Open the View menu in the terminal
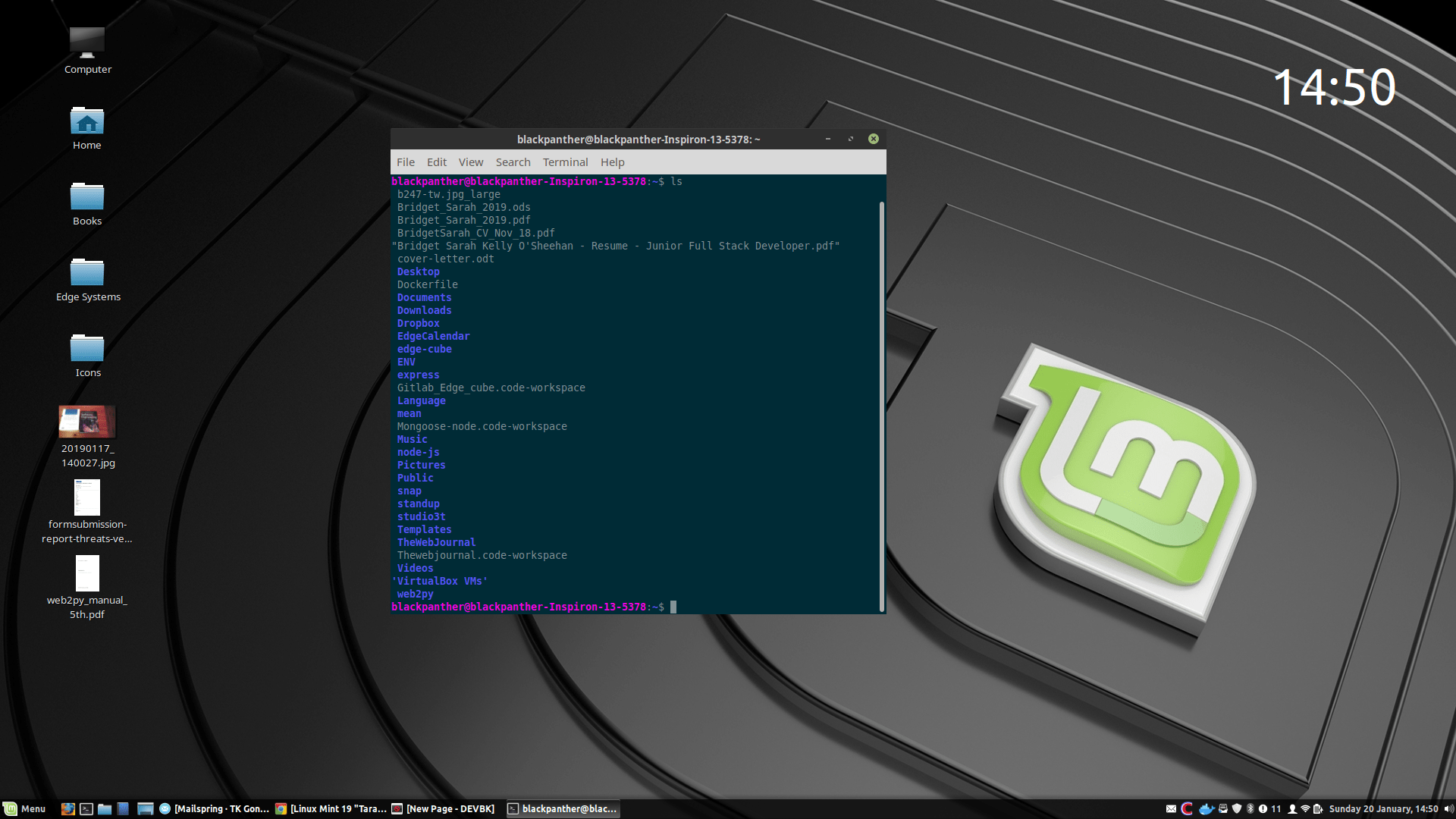 pyautogui.click(x=470, y=162)
